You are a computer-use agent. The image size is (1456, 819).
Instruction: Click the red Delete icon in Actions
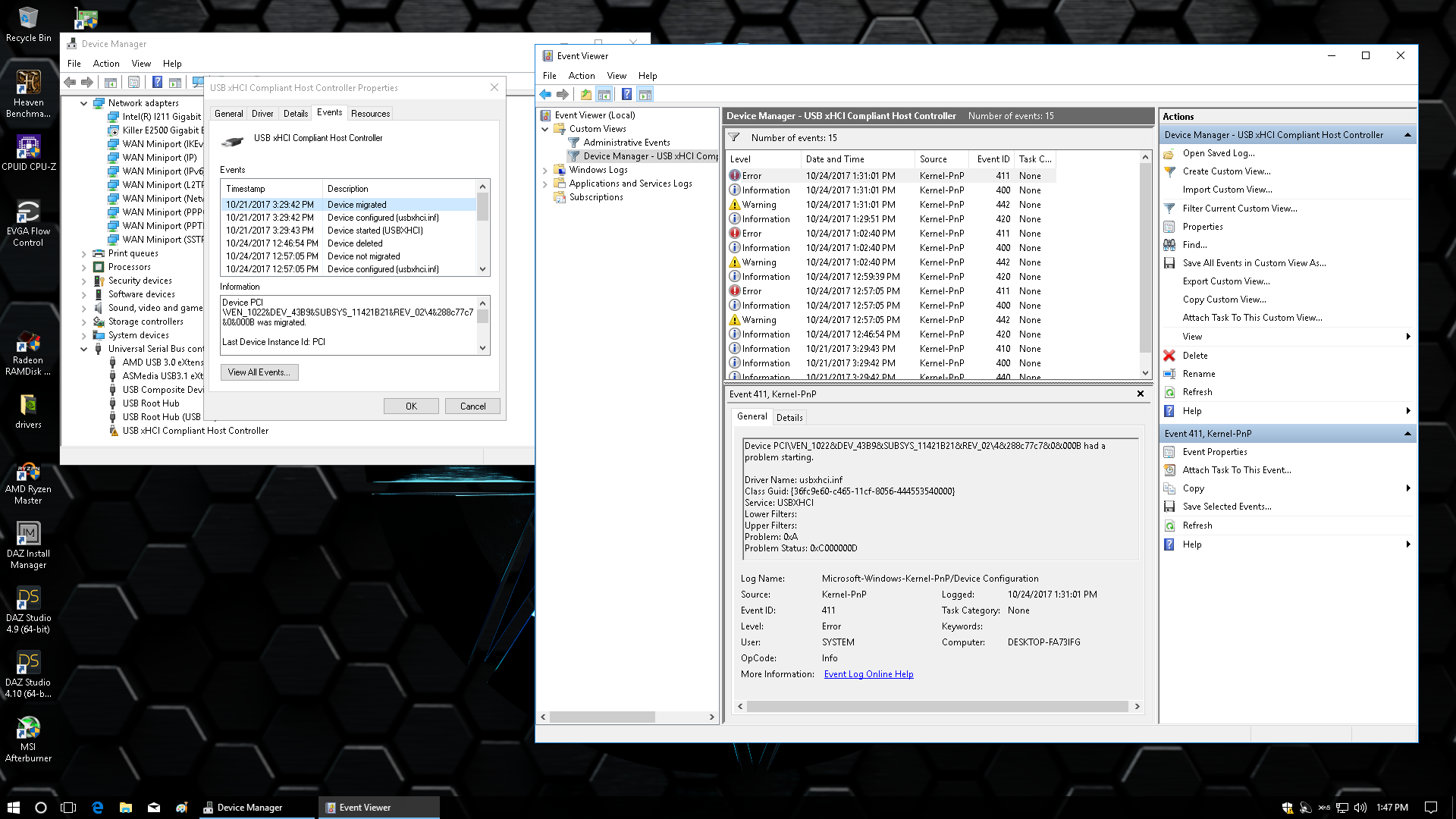point(1169,356)
